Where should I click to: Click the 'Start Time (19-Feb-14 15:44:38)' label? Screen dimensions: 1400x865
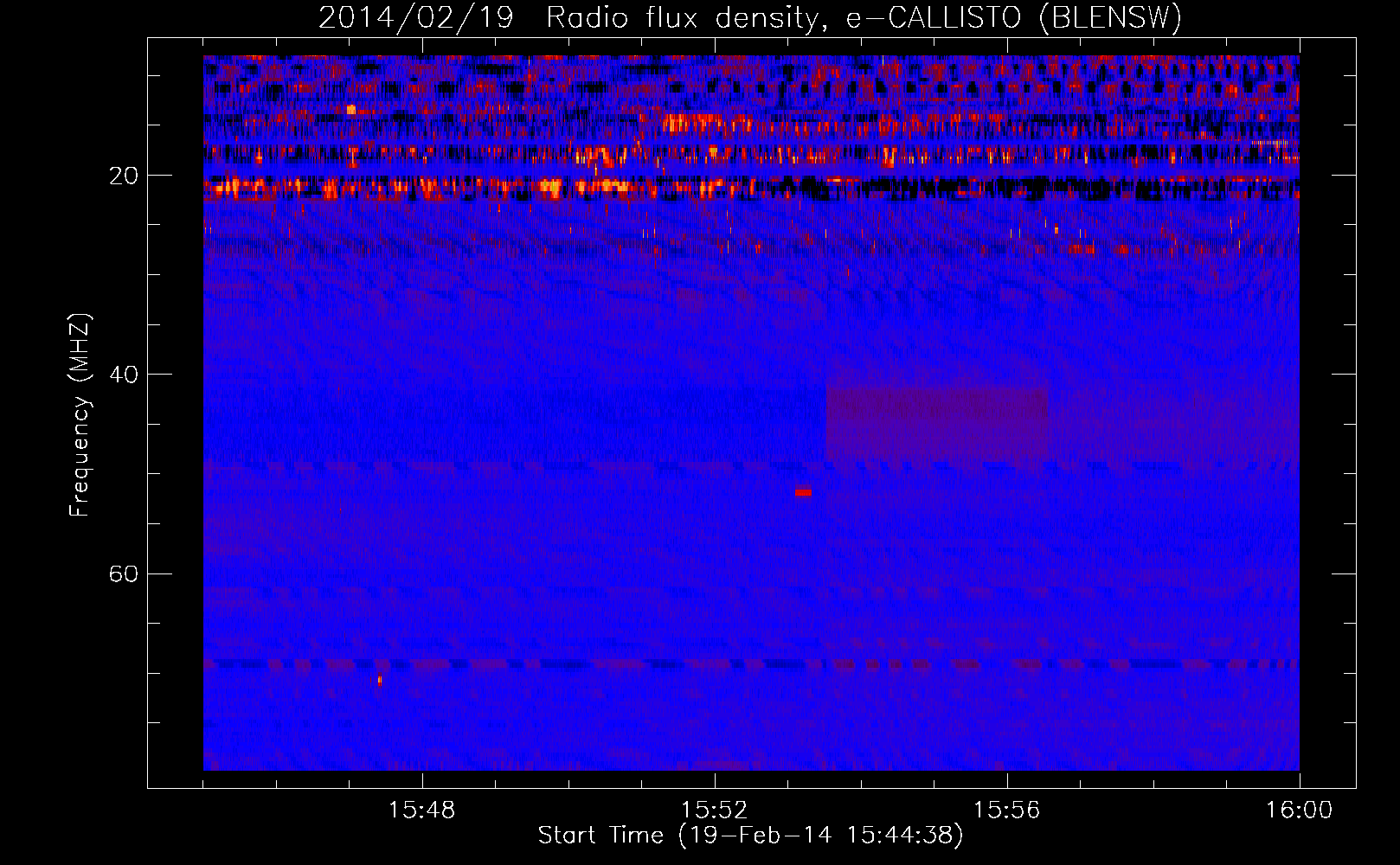coord(750,836)
